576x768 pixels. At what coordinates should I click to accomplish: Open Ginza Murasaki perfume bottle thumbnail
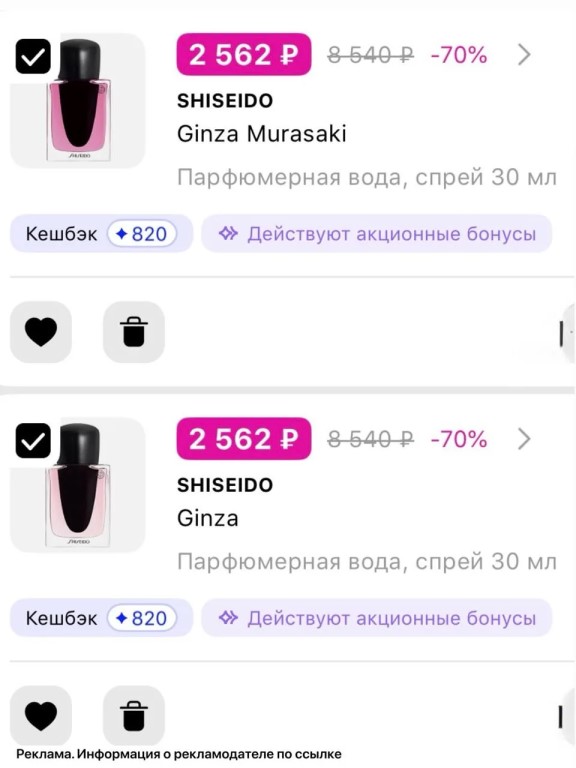pos(78,100)
